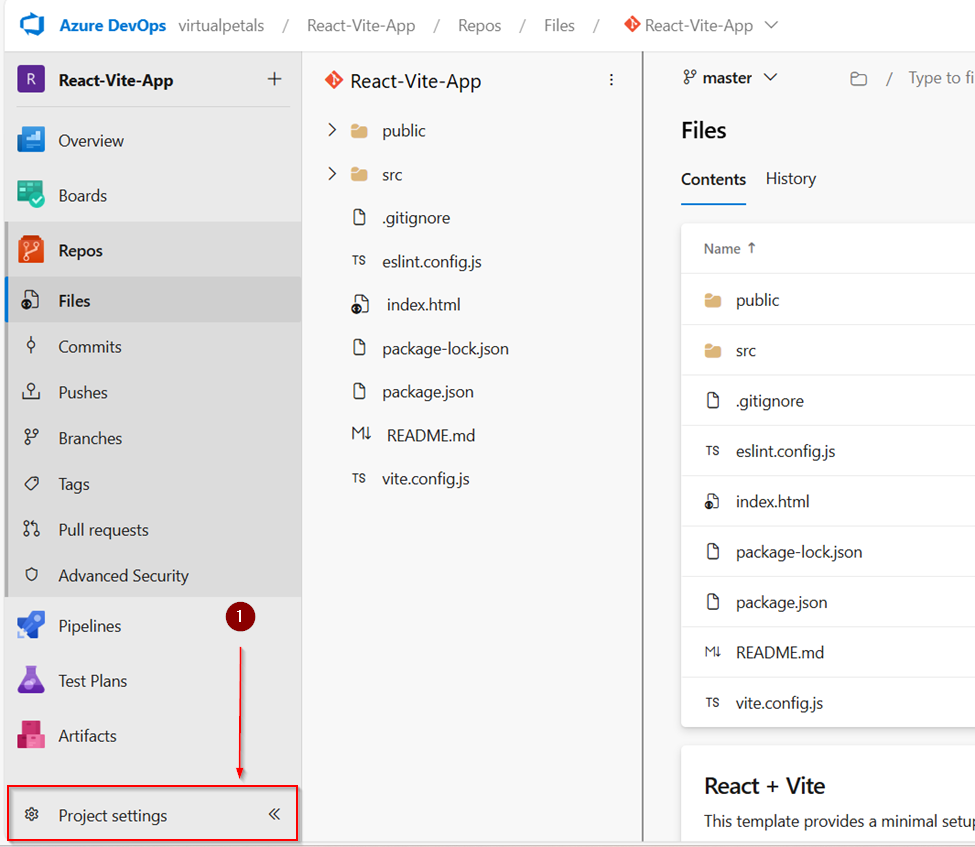975x847 pixels.
Task: Open .gitignore in files list
Action: pyautogui.click(x=770, y=401)
